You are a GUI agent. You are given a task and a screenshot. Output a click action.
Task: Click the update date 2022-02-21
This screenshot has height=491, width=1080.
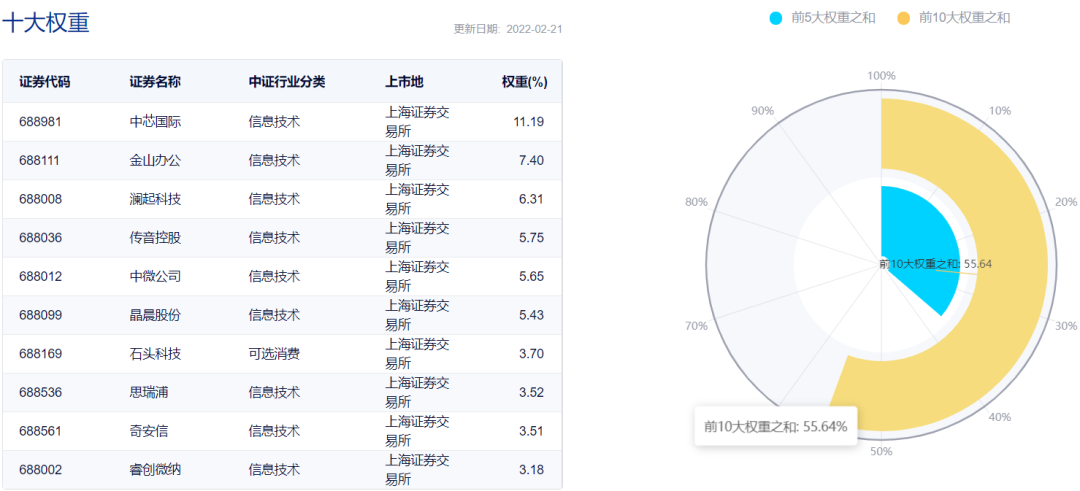click(534, 30)
